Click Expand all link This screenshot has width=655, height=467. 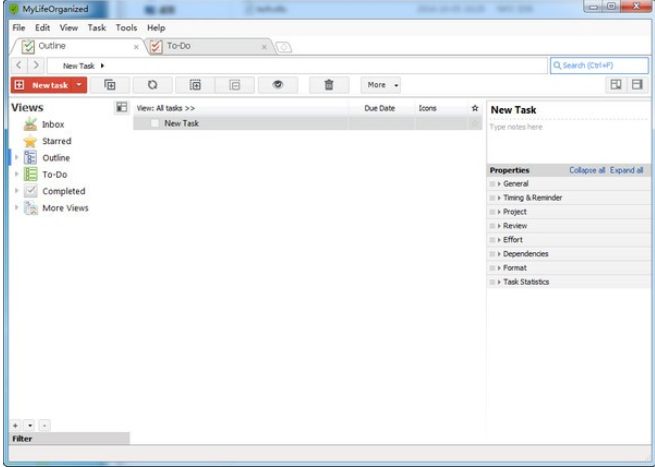pyautogui.click(x=626, y=170)
